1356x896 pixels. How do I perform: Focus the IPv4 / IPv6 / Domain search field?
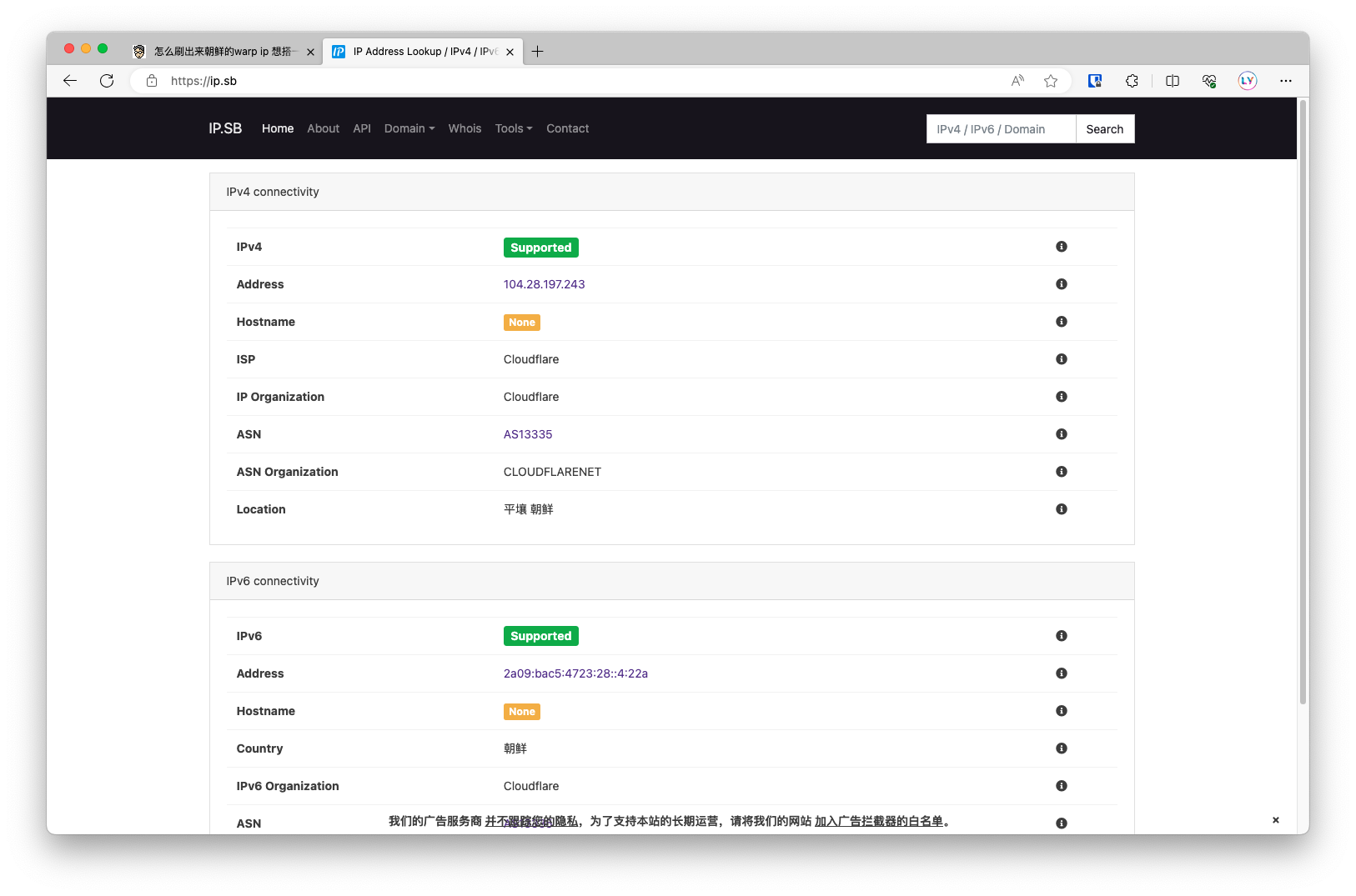coord(1001,129)
